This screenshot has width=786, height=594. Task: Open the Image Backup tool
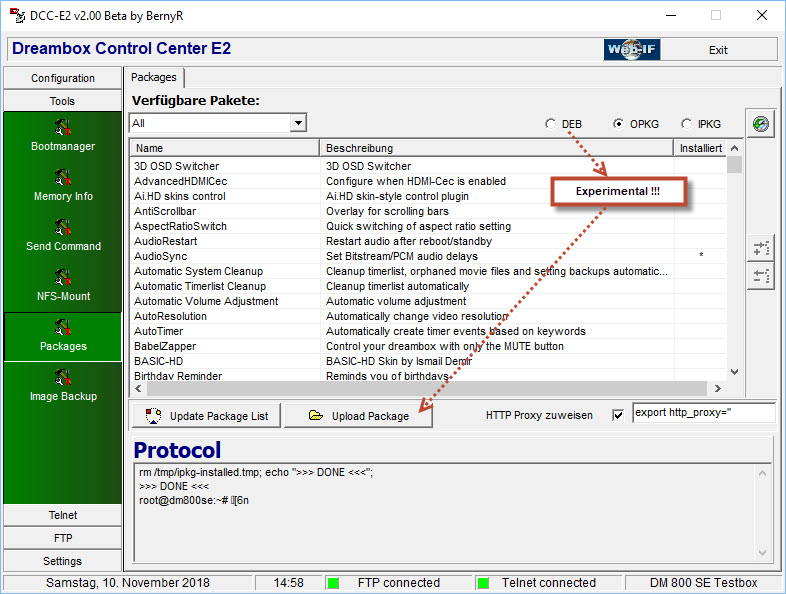point(62,386)
